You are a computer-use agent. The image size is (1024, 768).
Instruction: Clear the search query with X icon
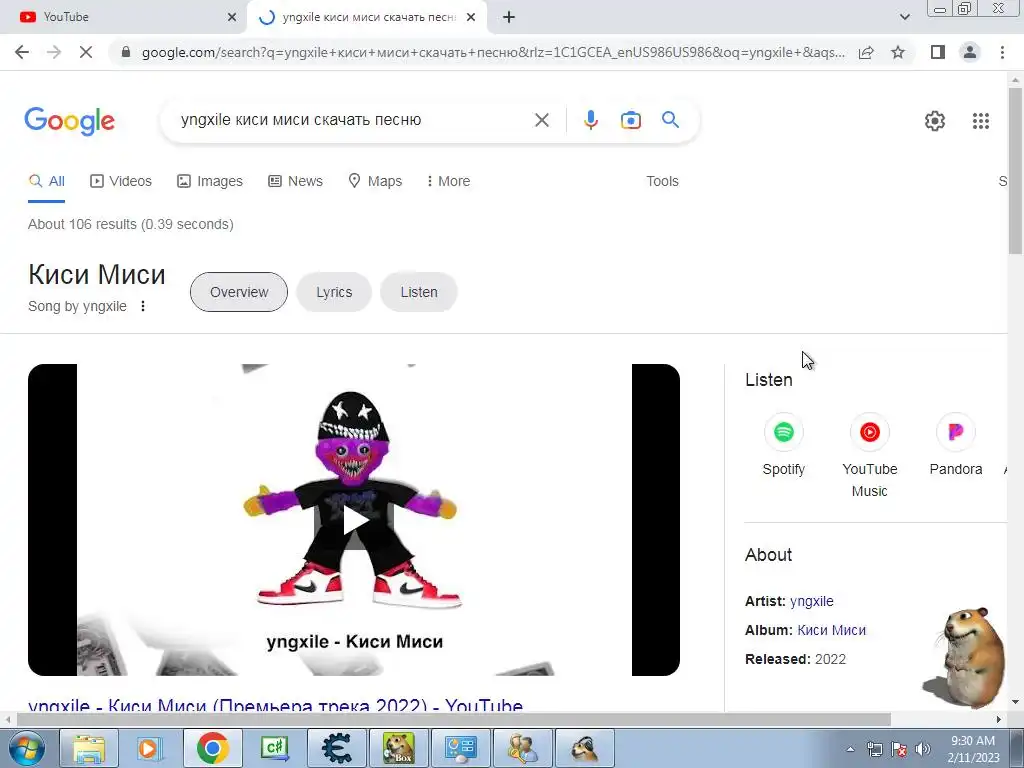point(541,120)
